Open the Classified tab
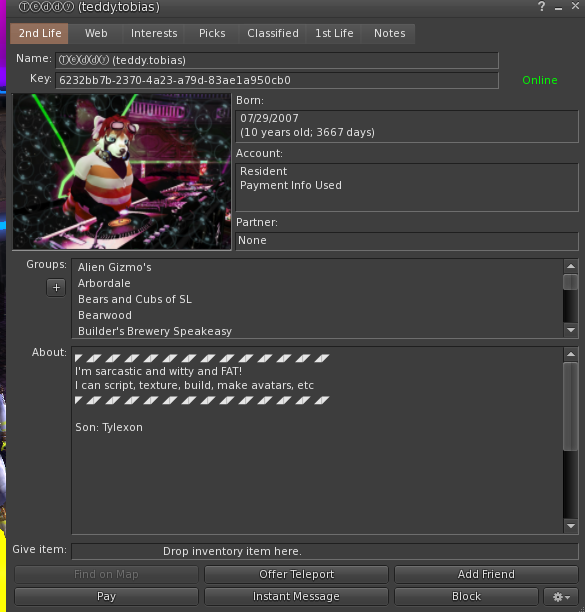The image size is (585, 612). [272, 33]
